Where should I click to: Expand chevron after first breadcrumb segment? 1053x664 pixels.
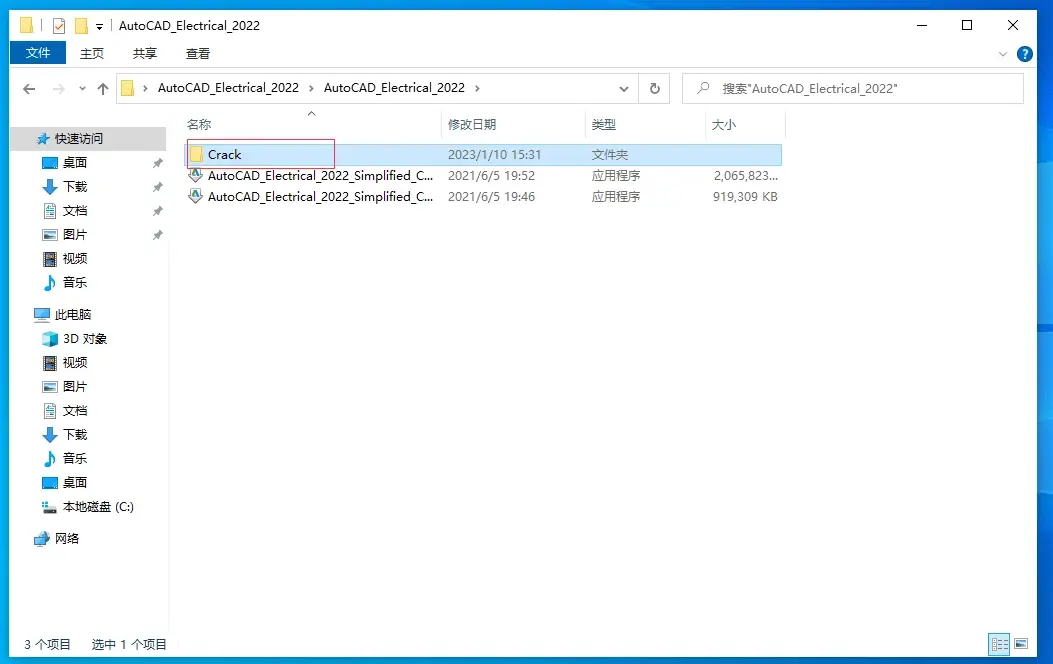click(312, 88)
